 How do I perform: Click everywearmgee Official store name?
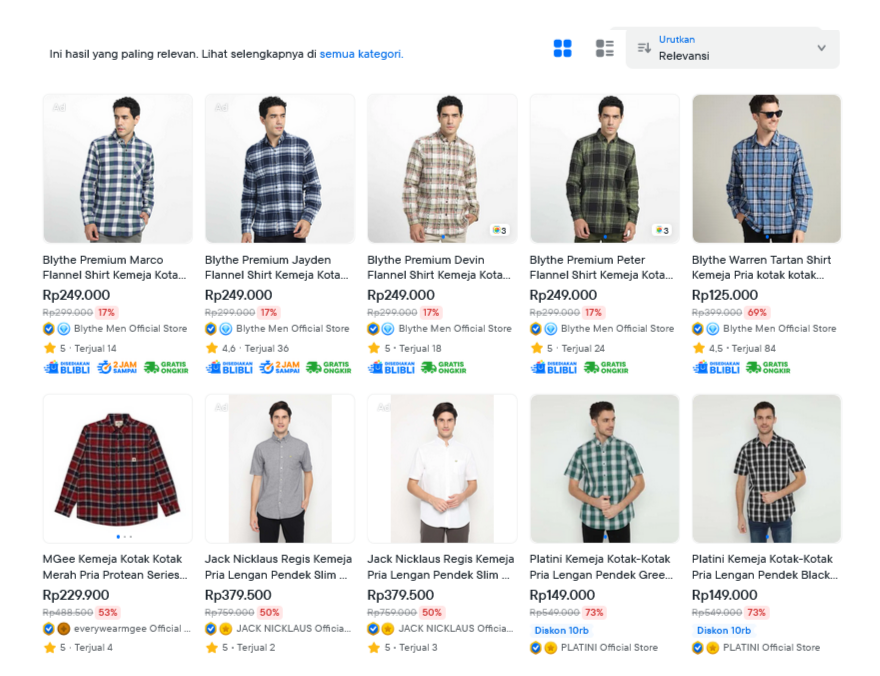pyautogui.click(x=132, y=628)
